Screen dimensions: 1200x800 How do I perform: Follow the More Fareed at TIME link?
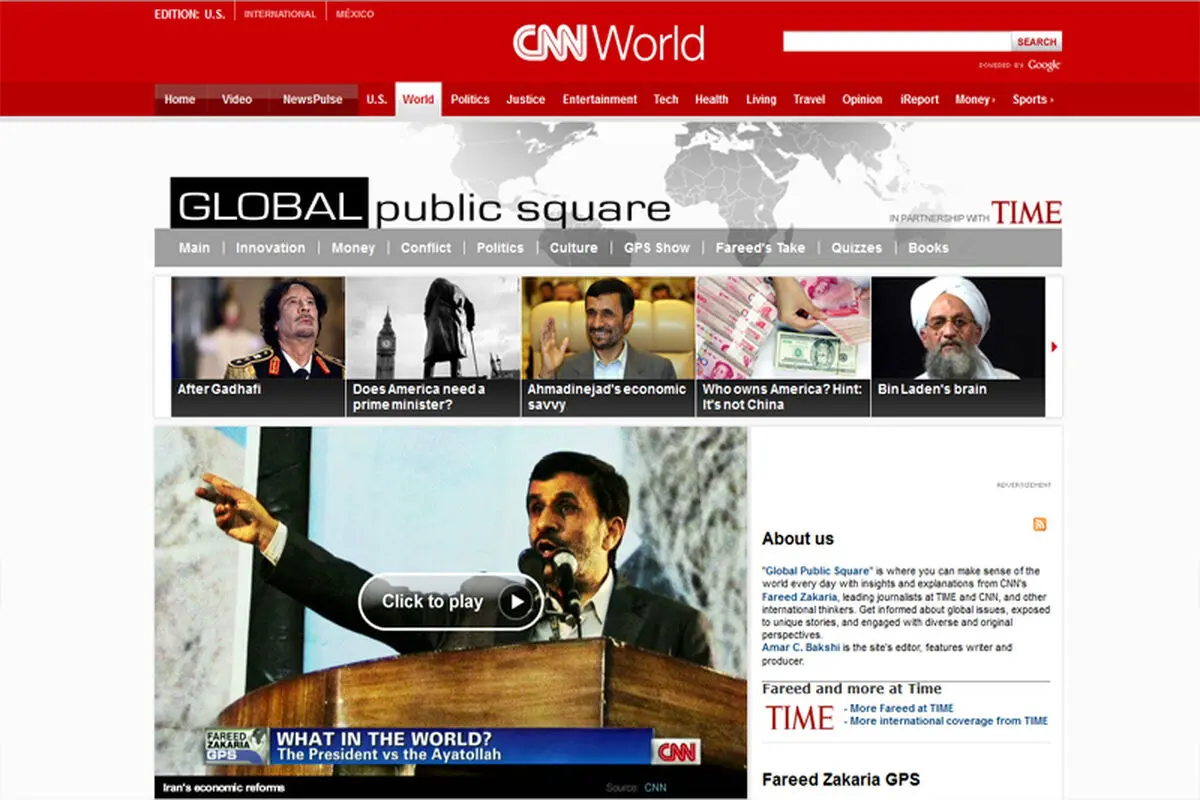pyautogui.click(x=899, y=708)
